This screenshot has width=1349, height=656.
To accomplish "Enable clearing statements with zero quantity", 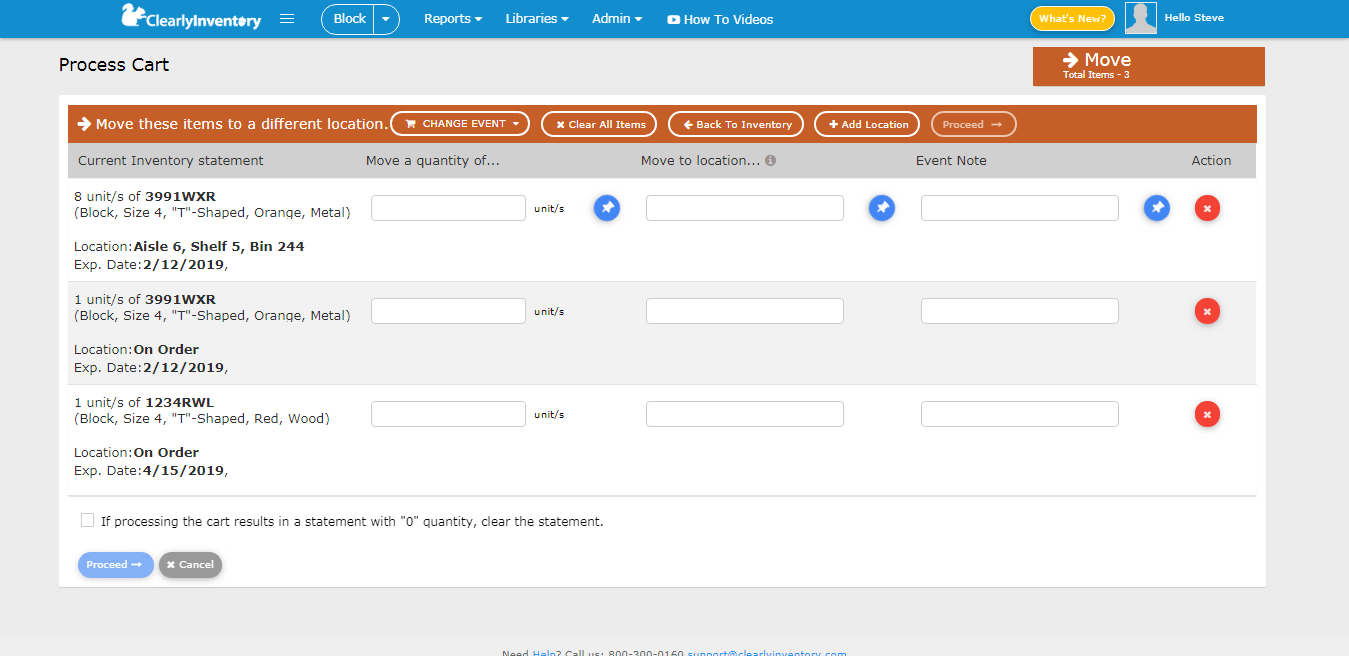I will 88,520.
